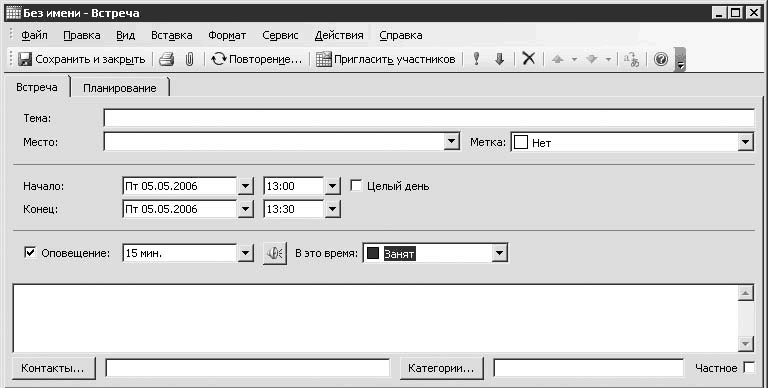Image resolution: width=768 pixels, height=388 pixels.
Task: Click the Категории... button
Action: pos(442,368)
